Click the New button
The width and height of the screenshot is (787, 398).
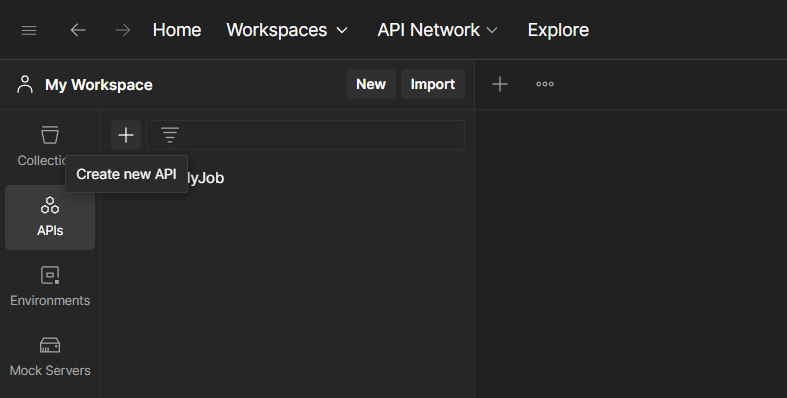pyautogui.click(x=371, y=84)
